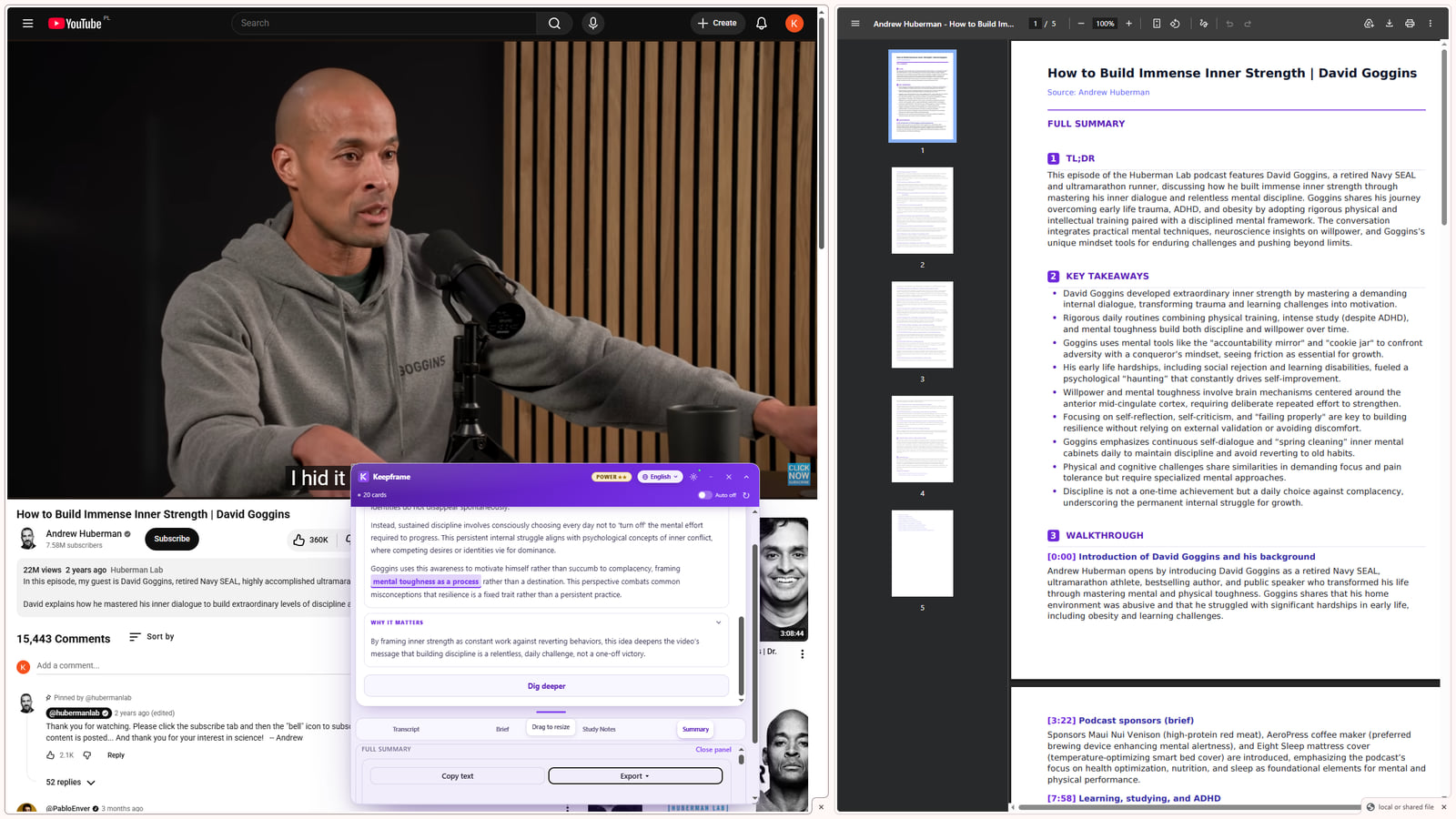The image size is (1456, 819).
Task: Open the mental toughness as a process highlight
Action: [x=426, y=581]
